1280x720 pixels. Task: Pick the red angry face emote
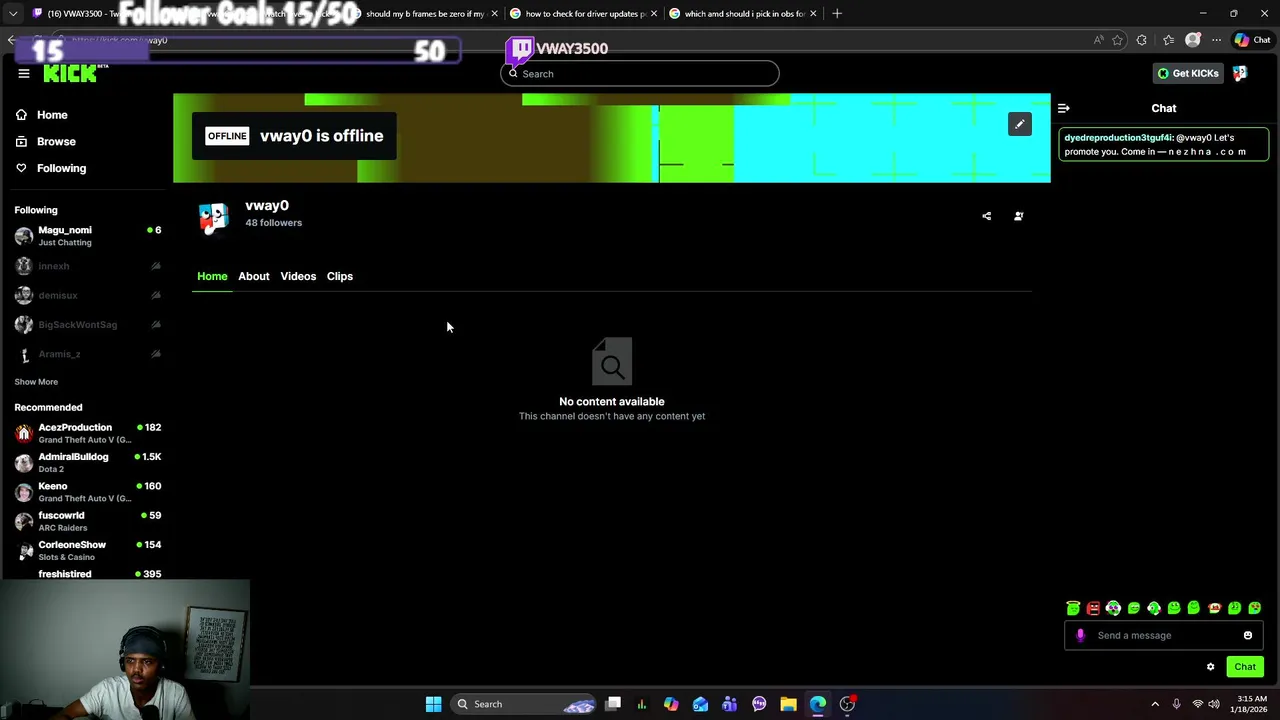pyautogui.click(x=1093, y=608)
